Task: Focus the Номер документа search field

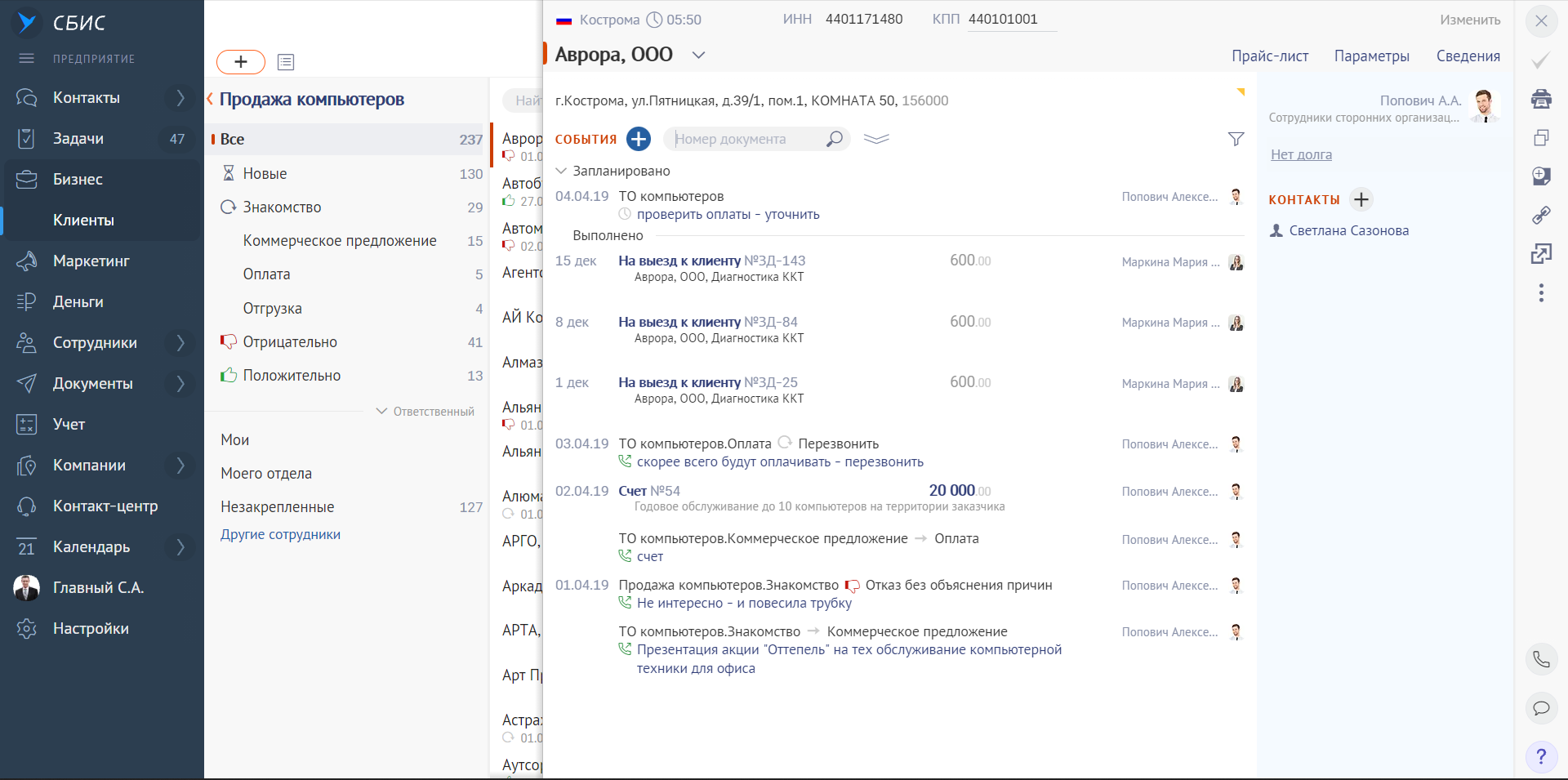Action: (745, 139)
